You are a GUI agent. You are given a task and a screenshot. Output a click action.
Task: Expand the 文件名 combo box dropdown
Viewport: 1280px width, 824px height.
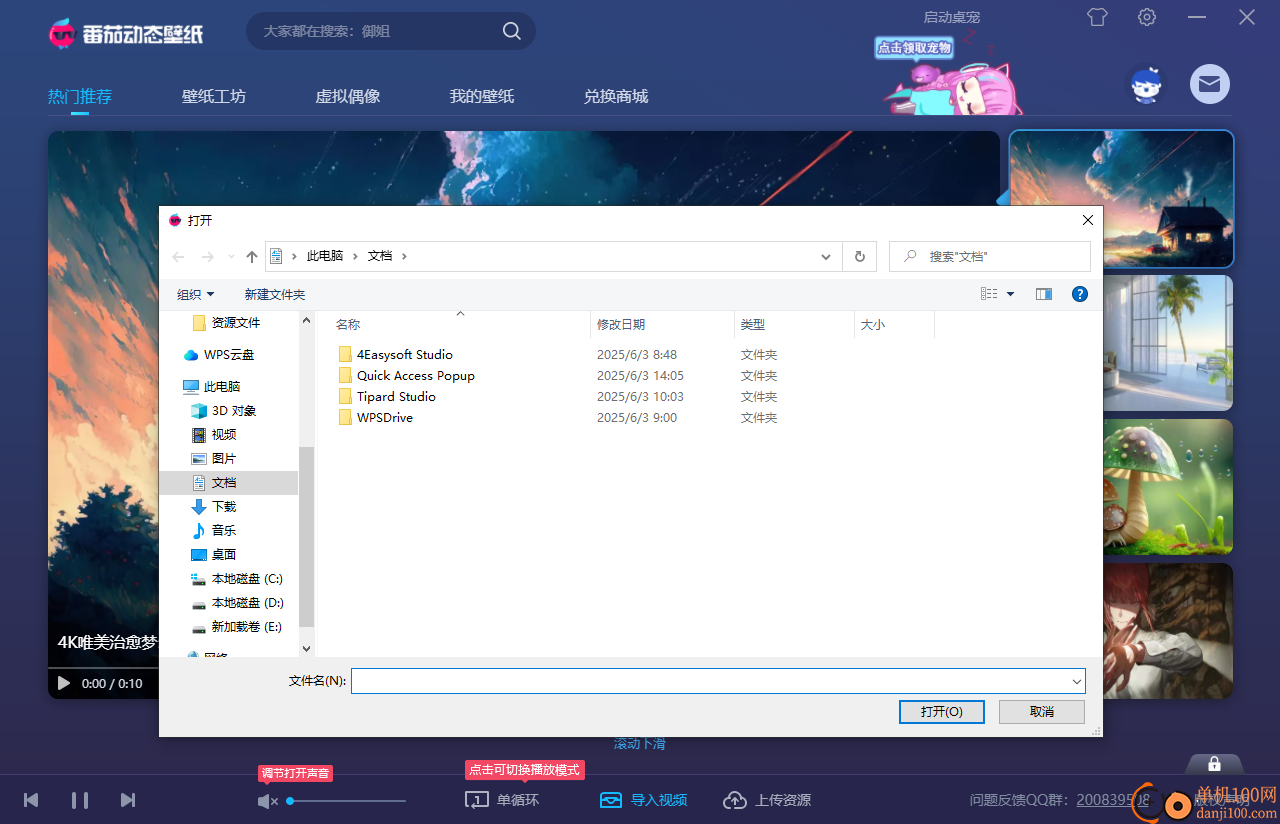click(x=1076, y=681)
